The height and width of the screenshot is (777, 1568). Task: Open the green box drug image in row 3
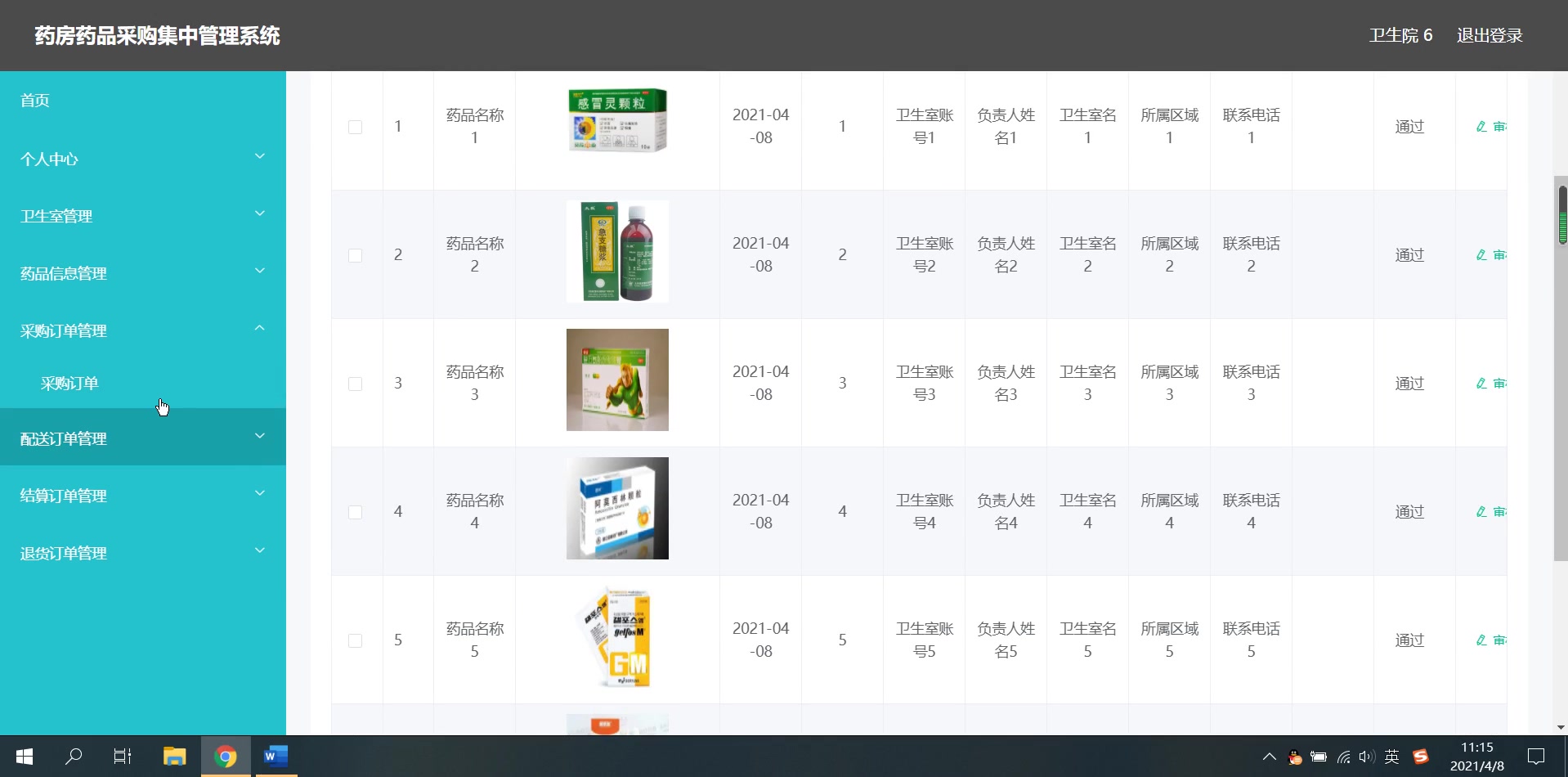coord(617,380)
